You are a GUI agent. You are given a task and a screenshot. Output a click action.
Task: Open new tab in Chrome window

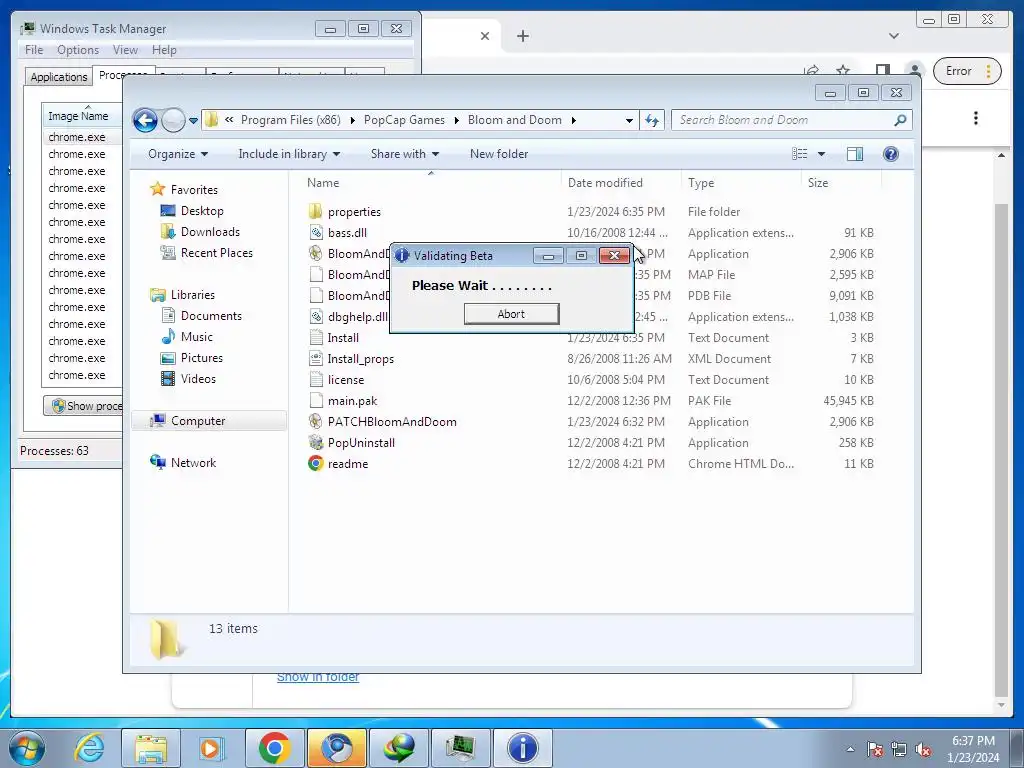522,36
